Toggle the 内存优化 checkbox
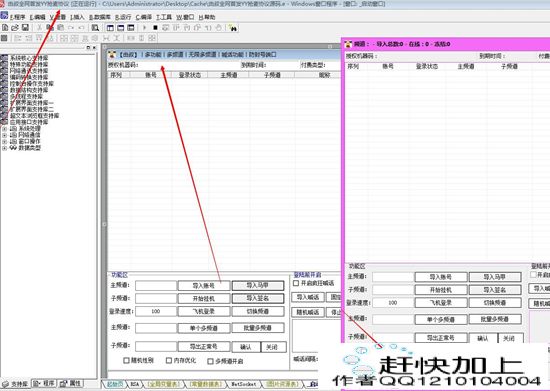 (x=169, y=360)
